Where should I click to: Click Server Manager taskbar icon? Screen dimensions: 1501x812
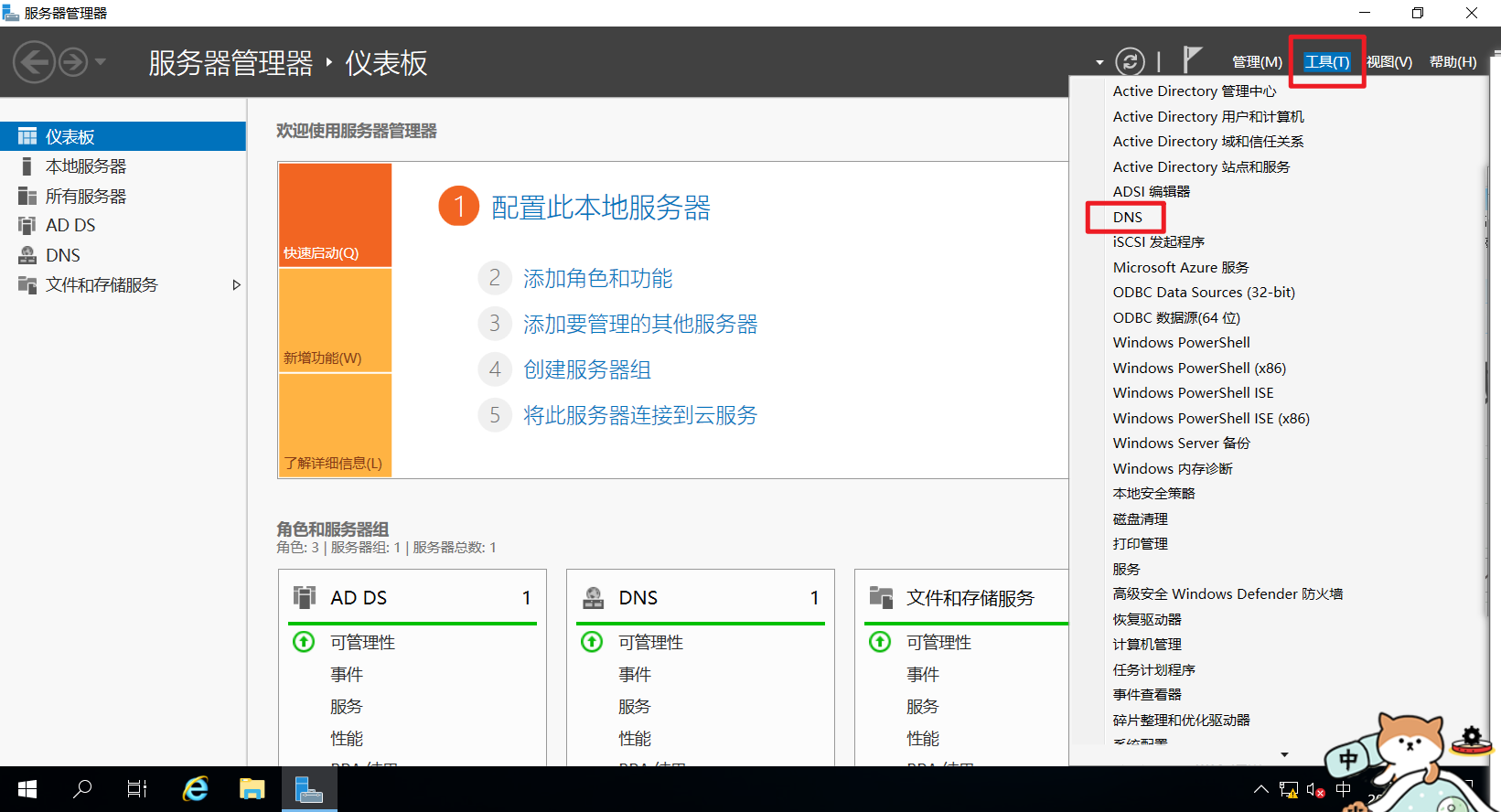tap(309, 789)
